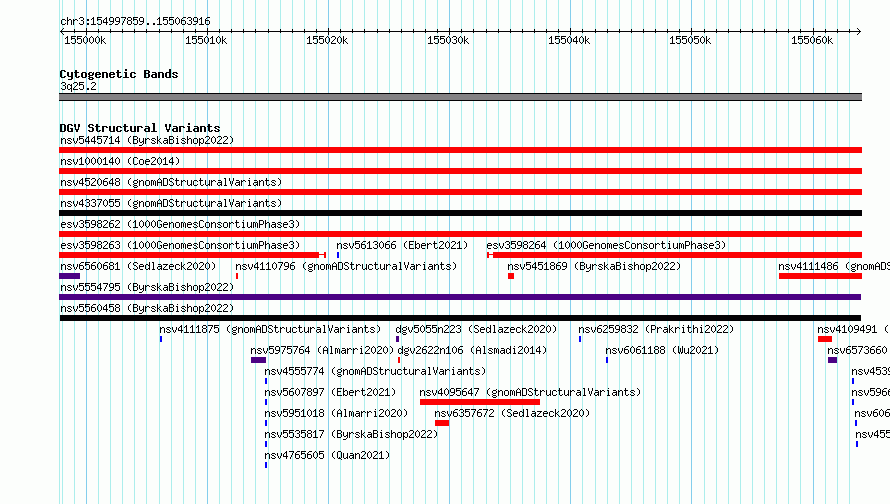Select the purple bar under nsv5554795
Viewport: 890px width, 504px height.
click(x=460, y=297)
